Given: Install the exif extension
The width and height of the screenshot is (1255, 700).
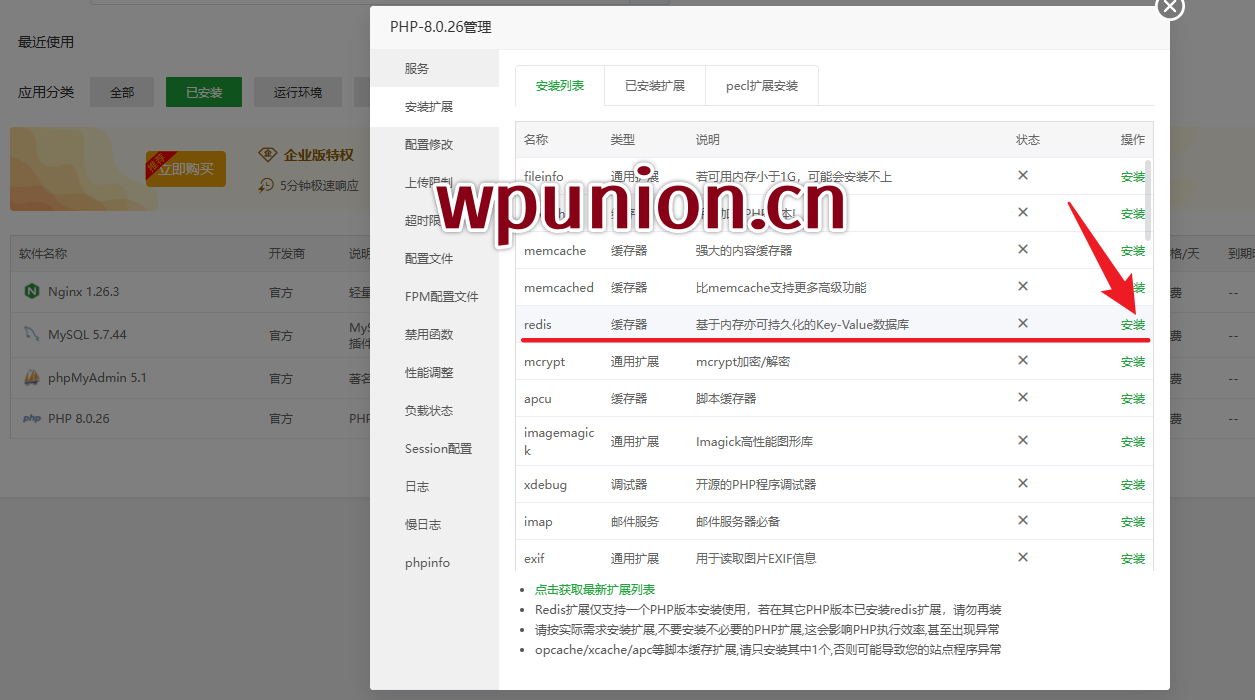Looking at the screenshot, I should pyautogui.click(x=1133, y=559).
